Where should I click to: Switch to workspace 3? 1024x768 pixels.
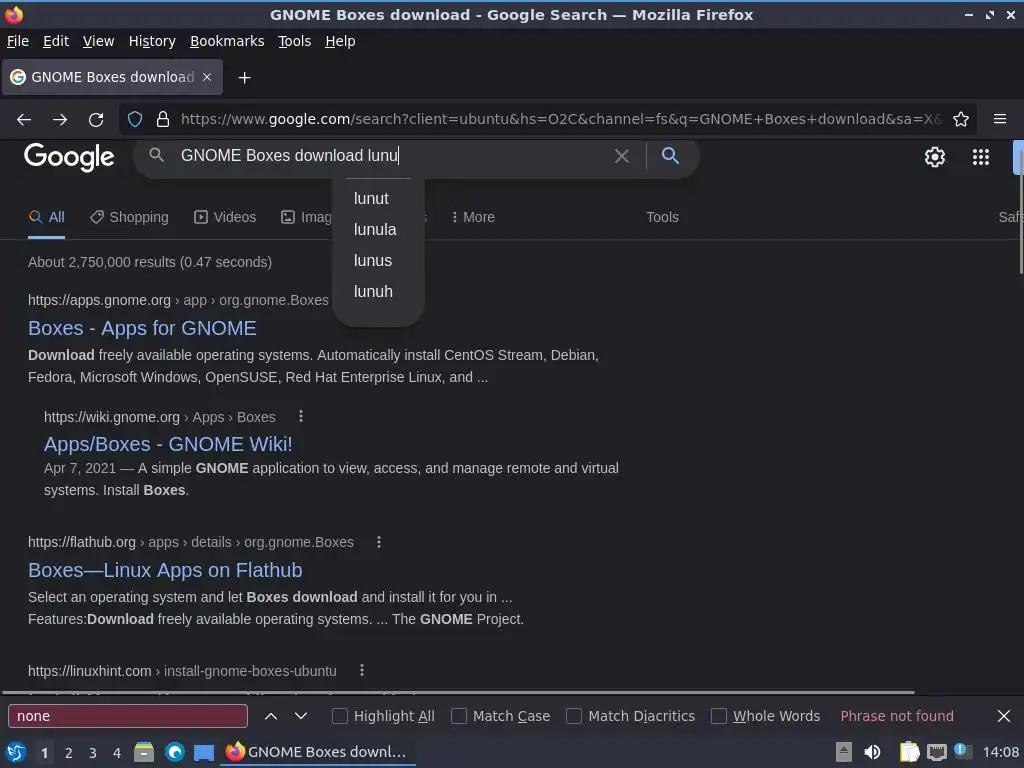(x=93, y=753)
